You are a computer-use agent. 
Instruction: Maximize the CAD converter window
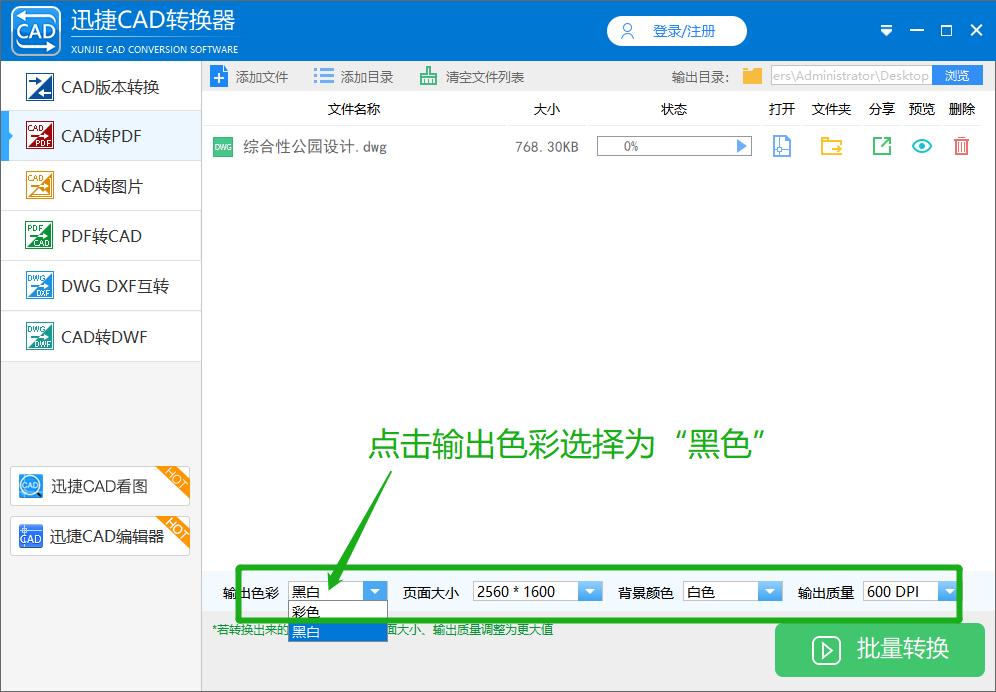(946, 31)
